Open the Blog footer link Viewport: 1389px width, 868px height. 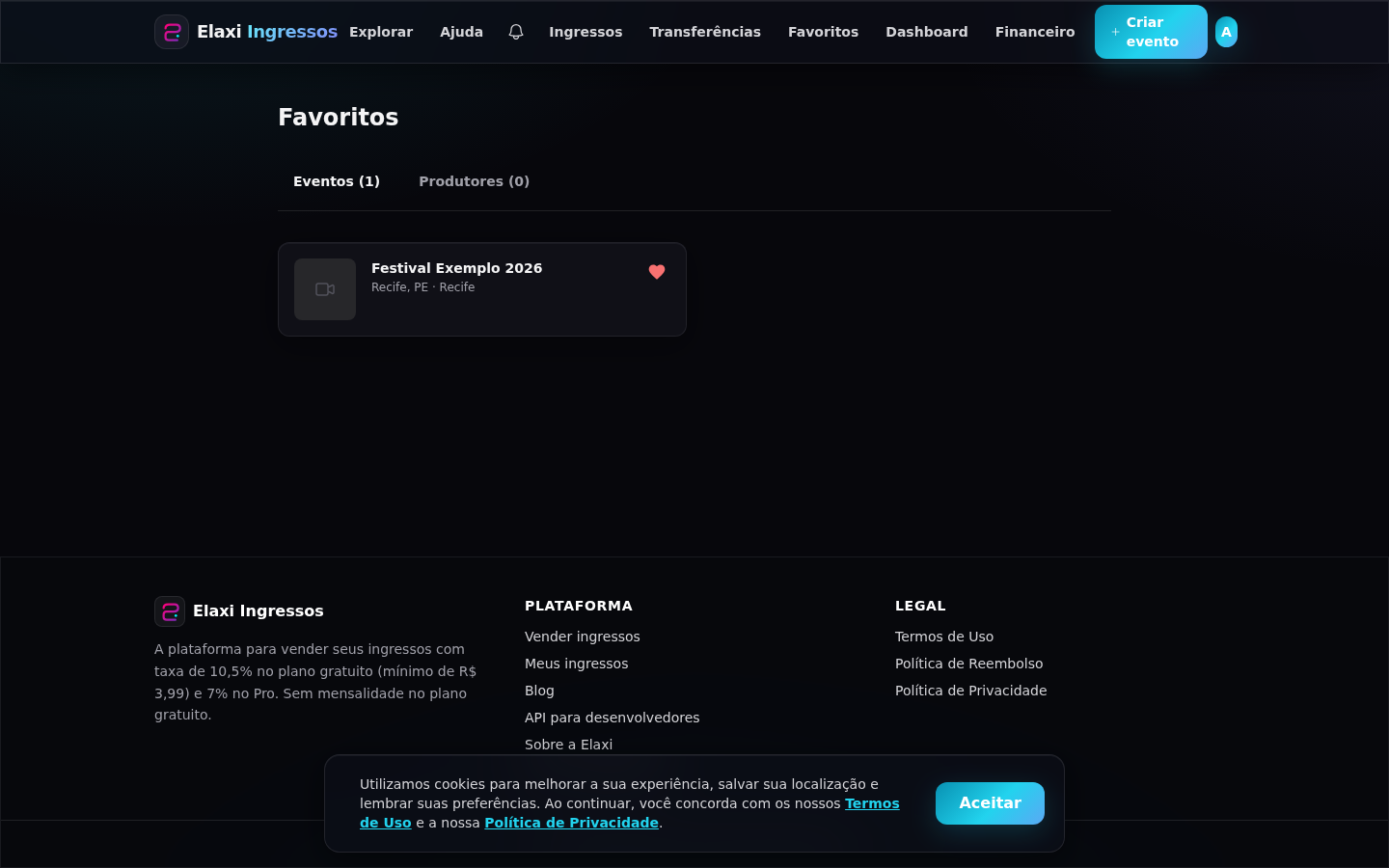[539, 691]
